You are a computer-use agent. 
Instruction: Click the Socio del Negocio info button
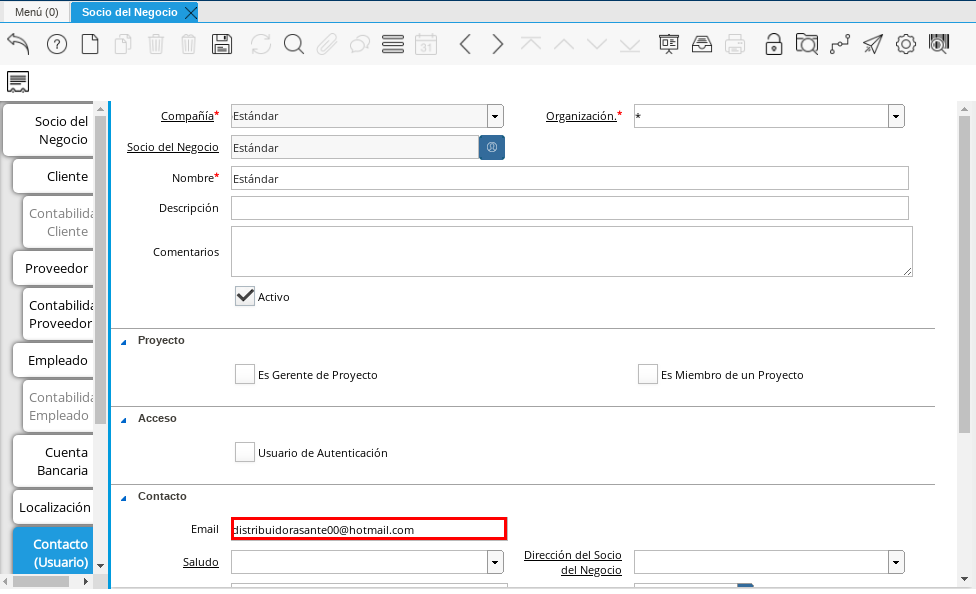[492, 147]
